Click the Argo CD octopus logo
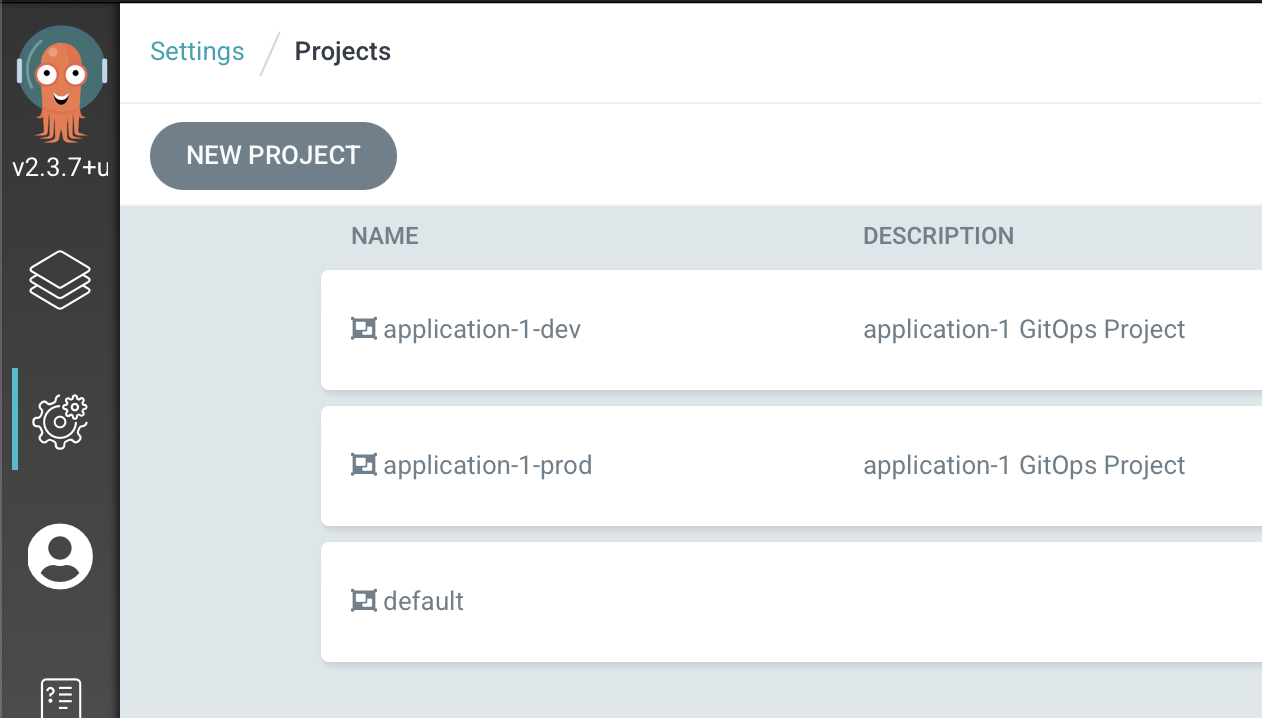Viewport: 1262px width, 718px height. 60,82
